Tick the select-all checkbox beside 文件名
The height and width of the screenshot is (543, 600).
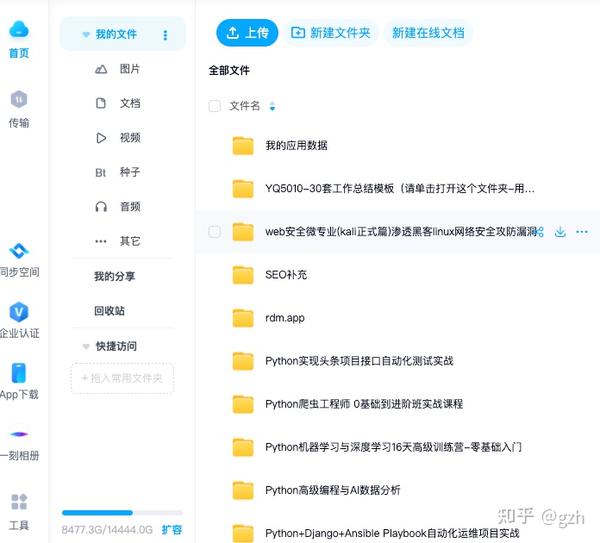tap(215, 106)
